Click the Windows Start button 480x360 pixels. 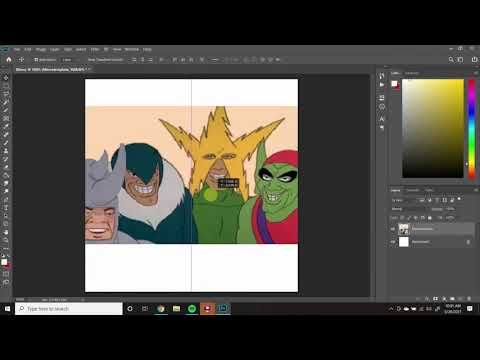coord(7,309)
